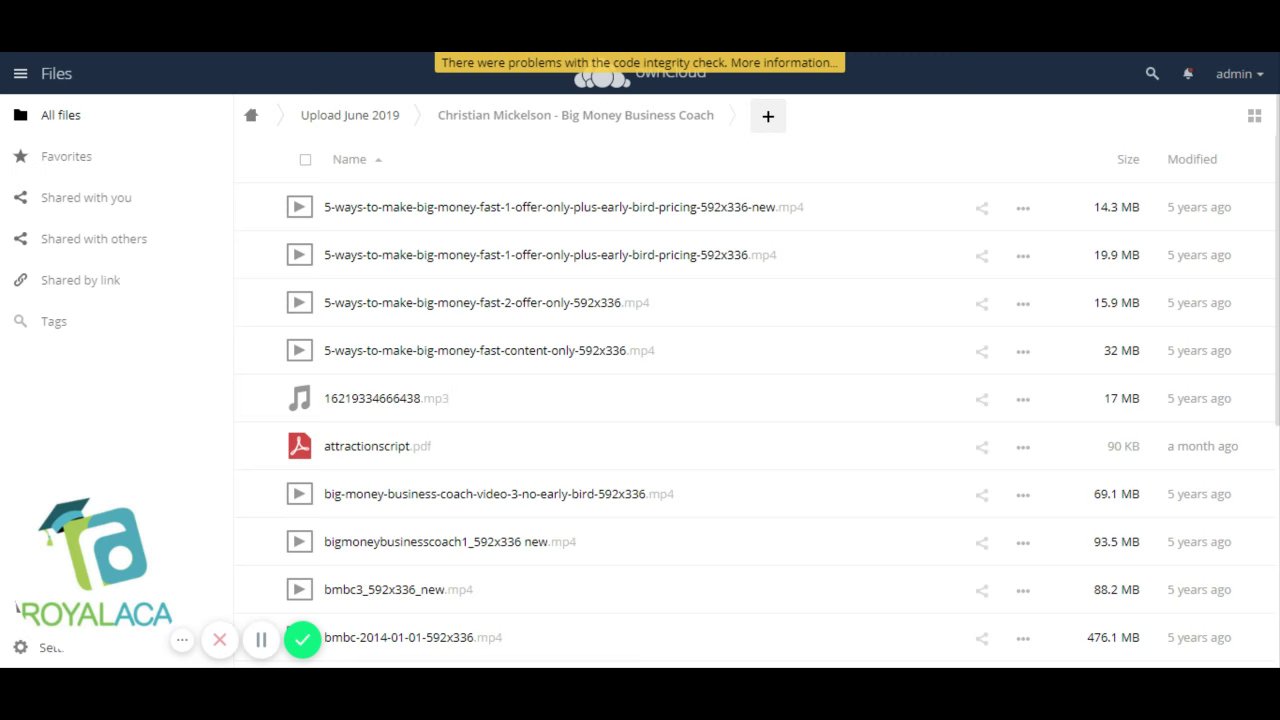Finish recording with green checkmark
Viewport: 1280px width, 720px height.
302,640
